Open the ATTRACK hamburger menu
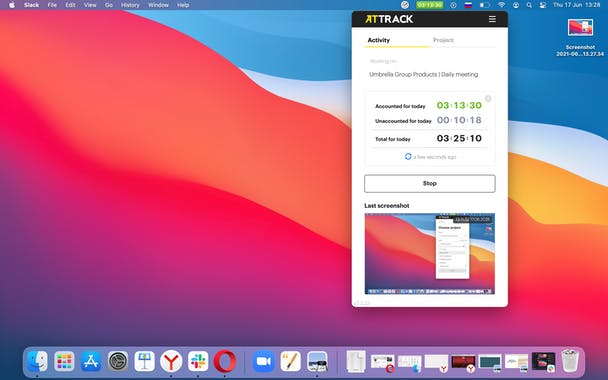 click(x=492, y=19)
